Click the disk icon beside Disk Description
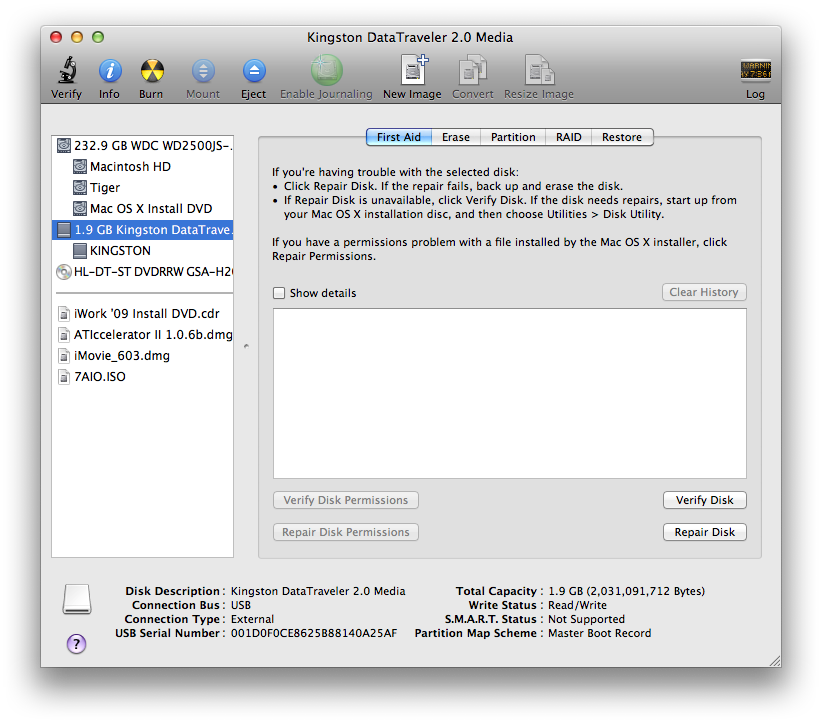 [77, 599]
